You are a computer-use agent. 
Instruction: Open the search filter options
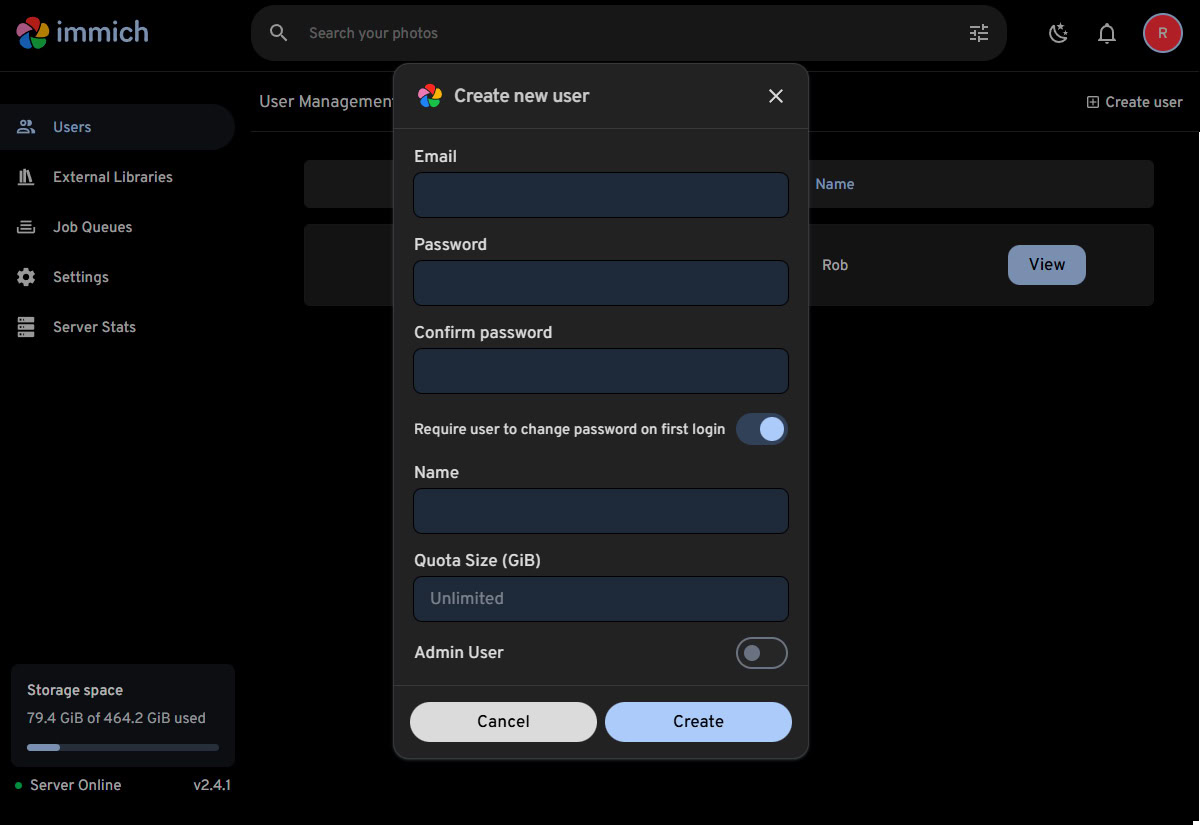[978, 32]
